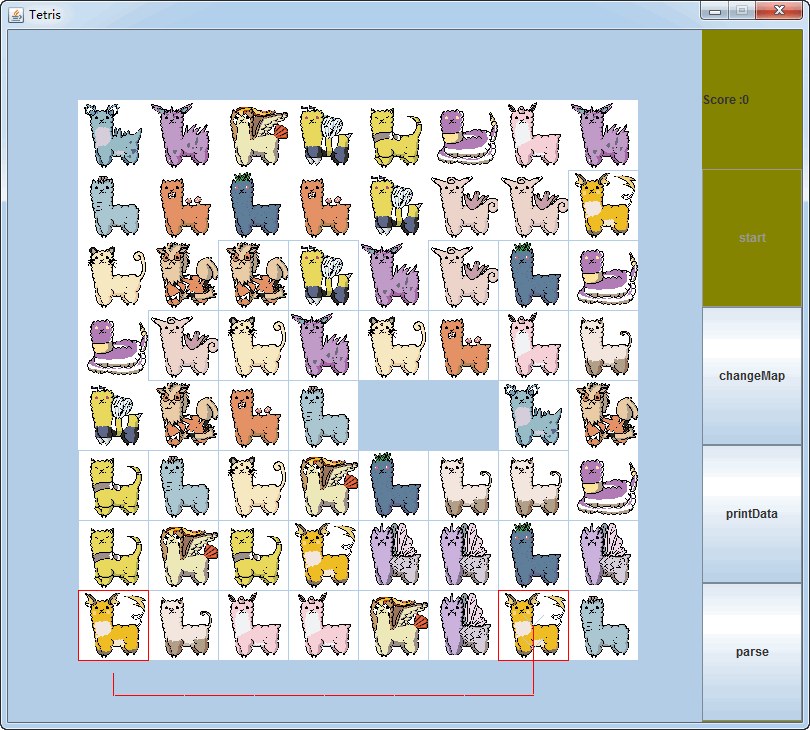Select the light blue alpaca in the fifth row
Screen dimensions: 810x730
[323, 415]
